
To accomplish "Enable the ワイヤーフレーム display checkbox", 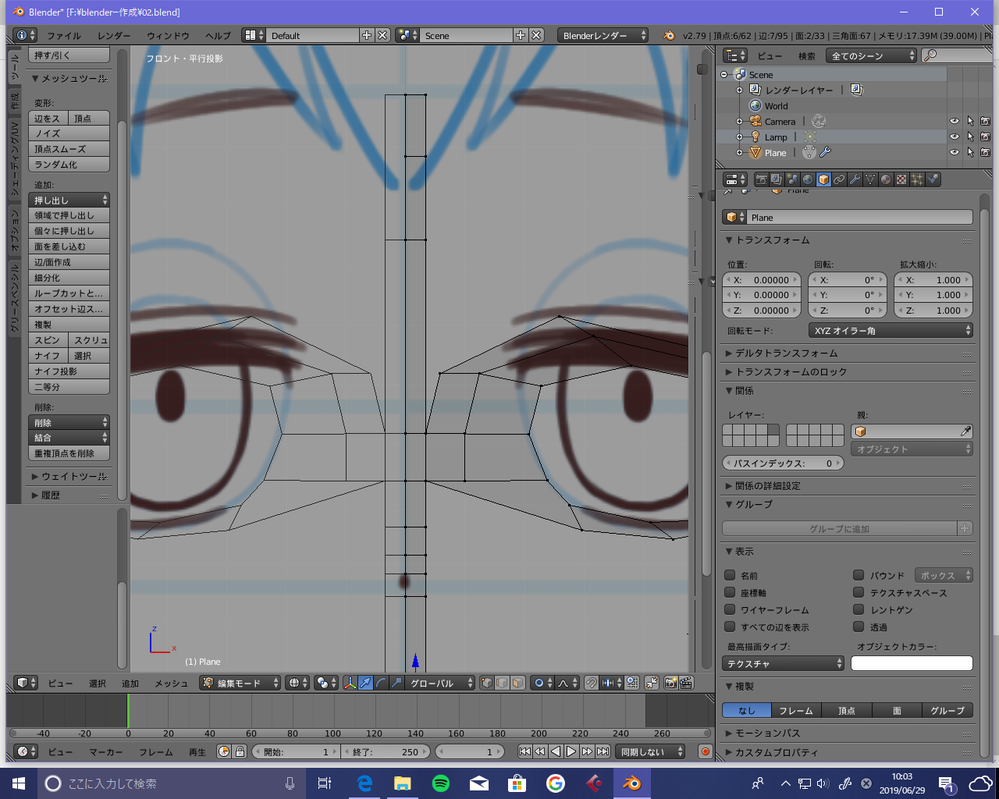I will (x=730, y=610).
